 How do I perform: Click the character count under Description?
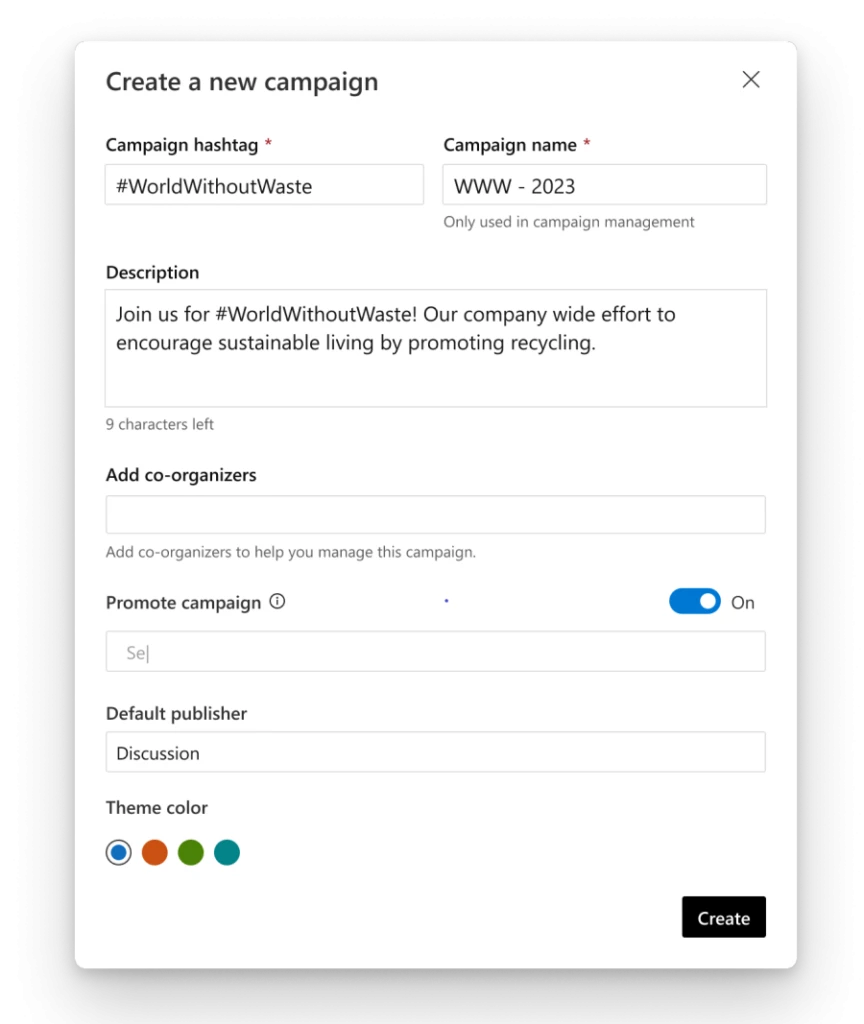159,424
